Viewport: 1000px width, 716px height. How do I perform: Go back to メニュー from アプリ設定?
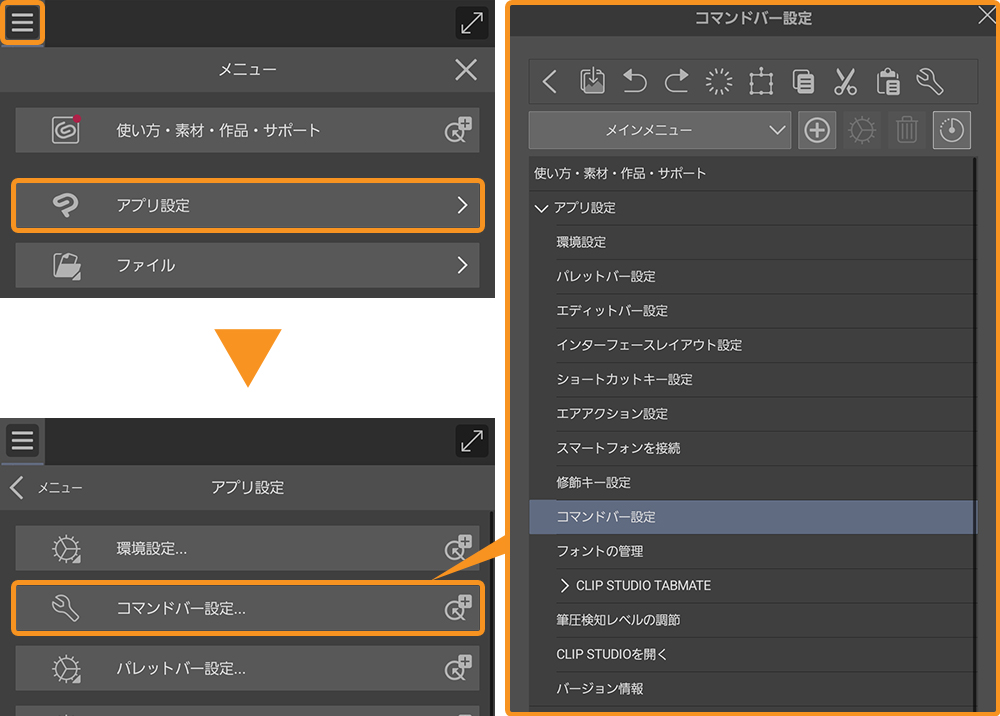pyautogui.click(x=17, y=487)
